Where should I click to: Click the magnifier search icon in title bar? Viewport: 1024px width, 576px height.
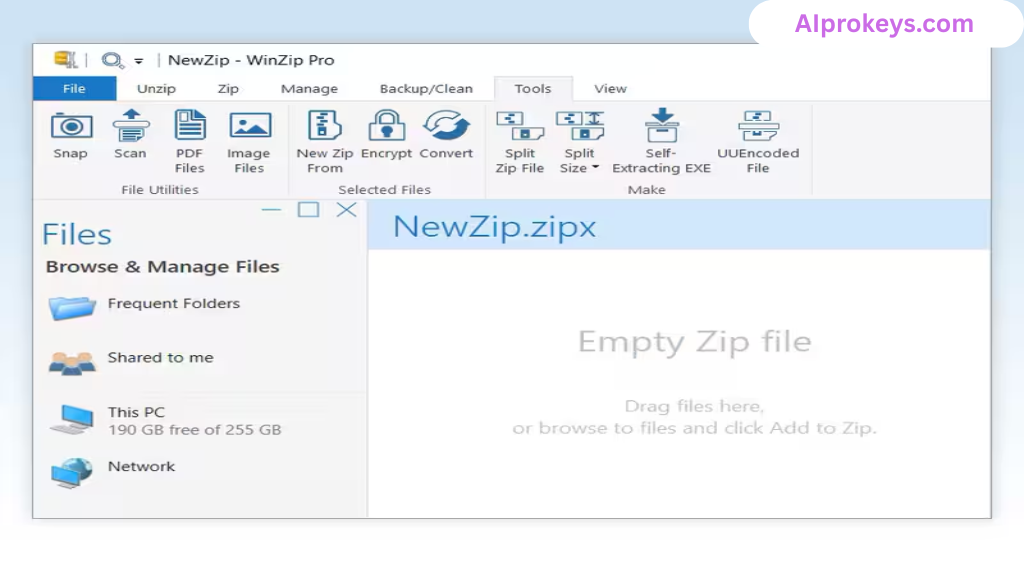(112, 60)
